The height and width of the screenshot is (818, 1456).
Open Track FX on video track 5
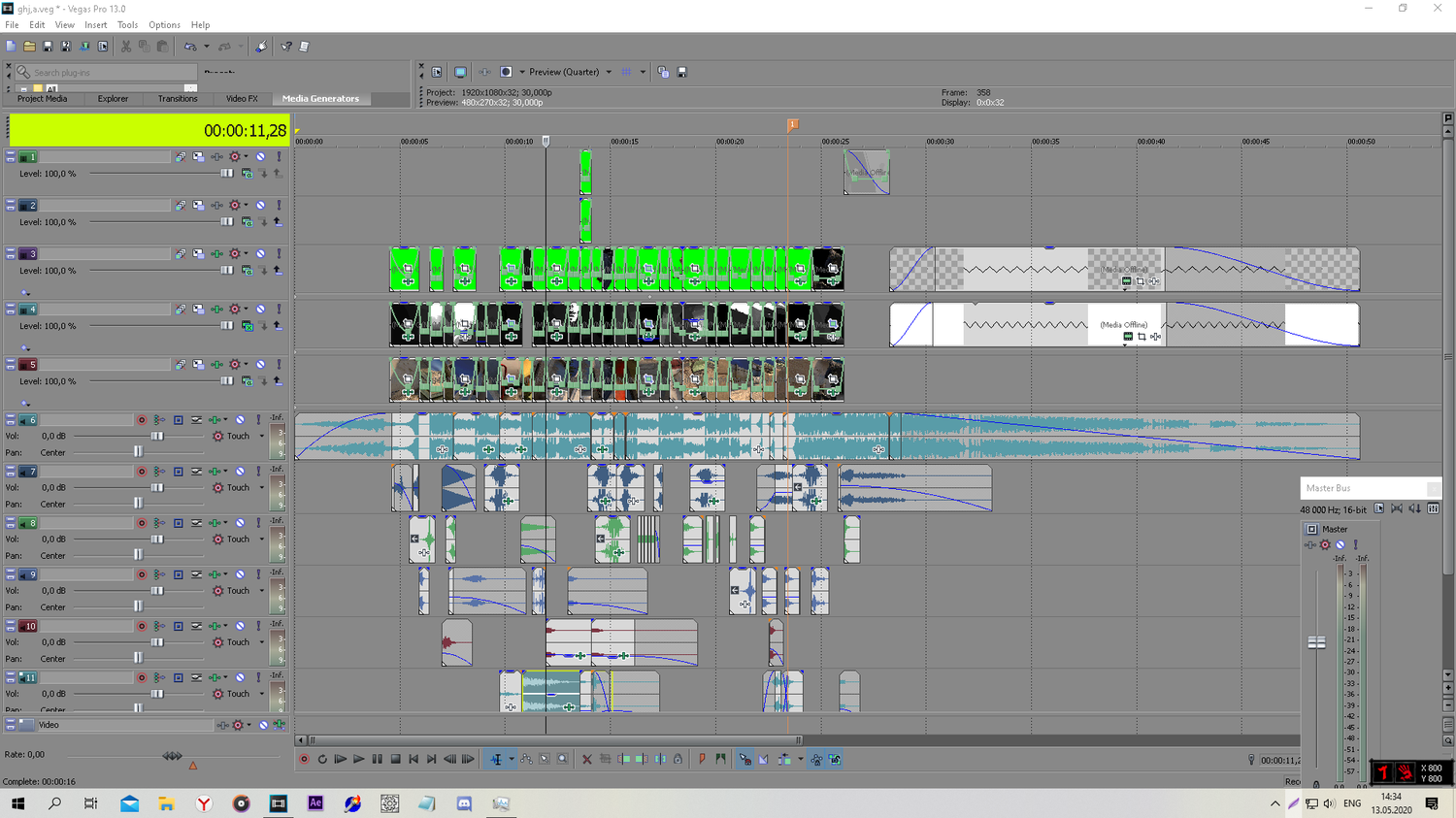coord(216,365)
